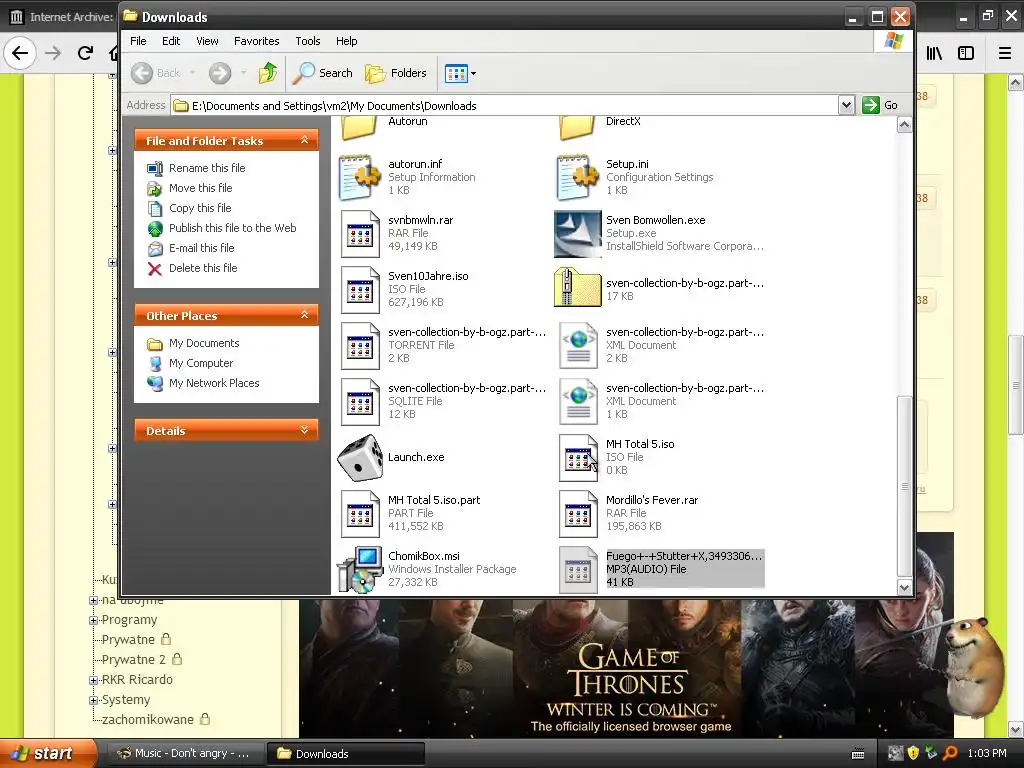Screen dimensions: 1024x768
Task: Select the Setup.ini file icon
Action: [x=577, y=178]
